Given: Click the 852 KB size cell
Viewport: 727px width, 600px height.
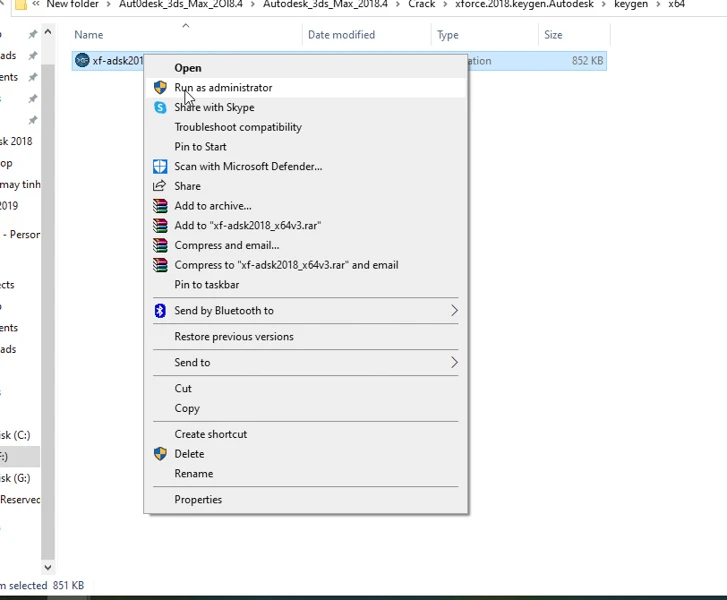Looking at the screenshot, I should [x=587, y=61].
